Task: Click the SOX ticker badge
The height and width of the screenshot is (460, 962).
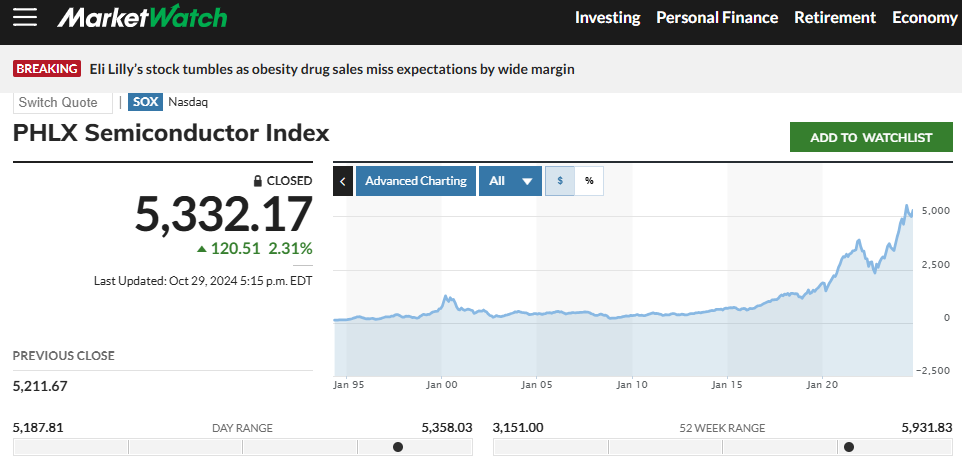Action: [x=146, y=101]
